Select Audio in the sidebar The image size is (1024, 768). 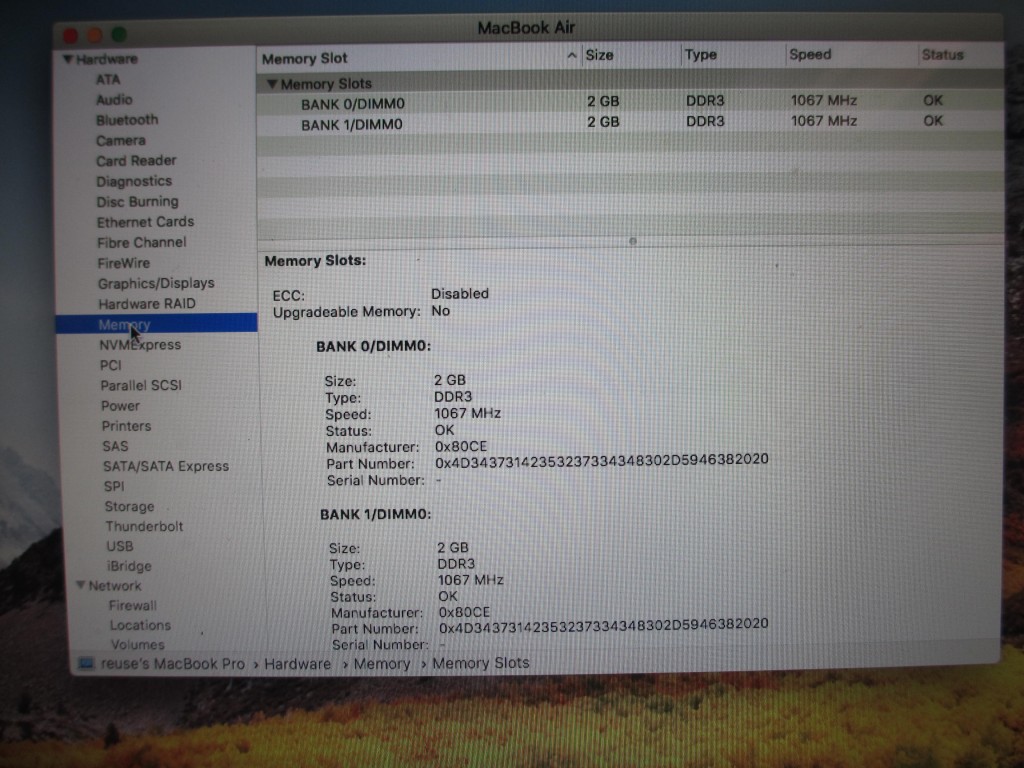coord(114,99)
